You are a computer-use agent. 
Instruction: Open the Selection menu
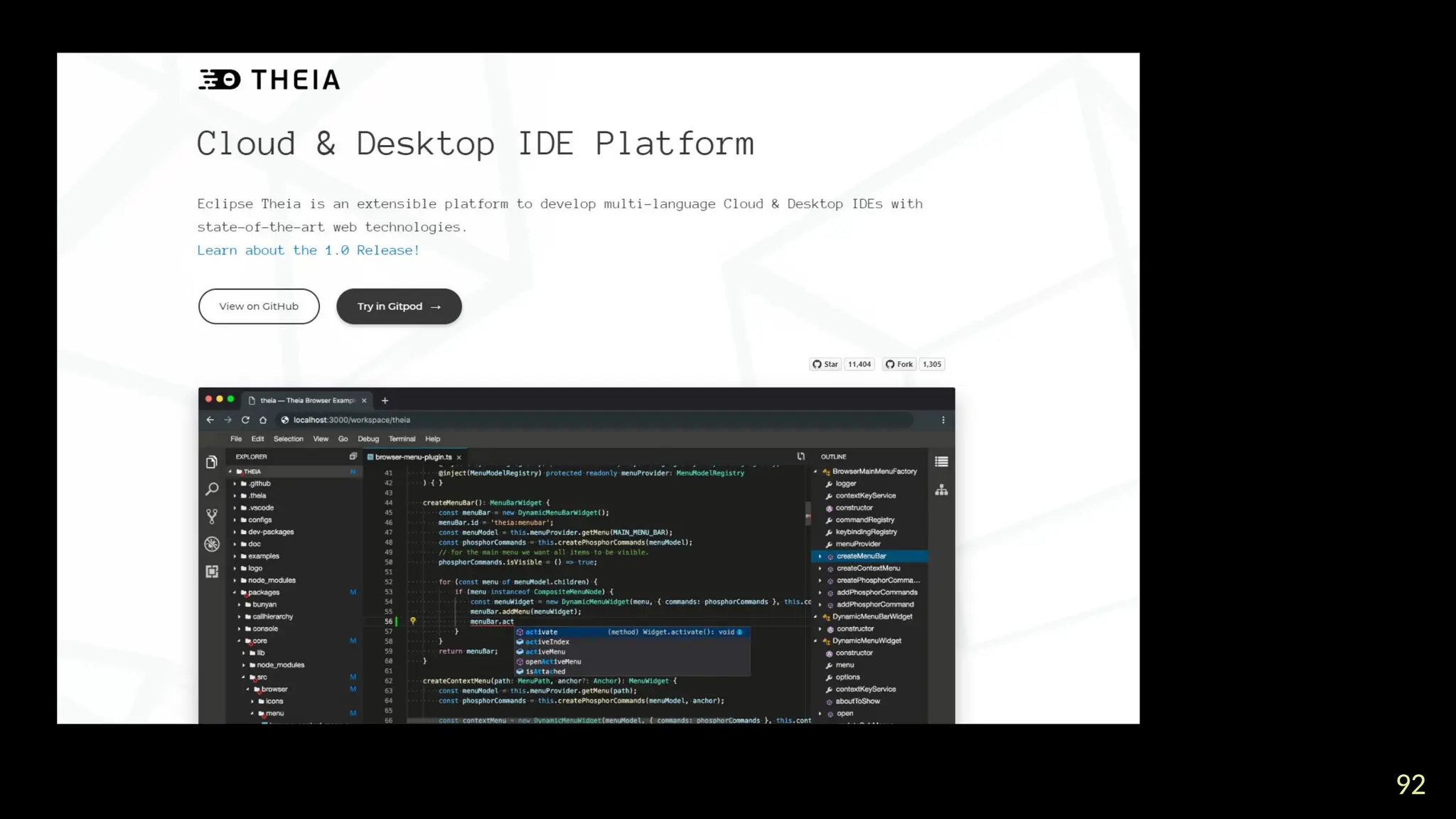click(x=288, y=439)
